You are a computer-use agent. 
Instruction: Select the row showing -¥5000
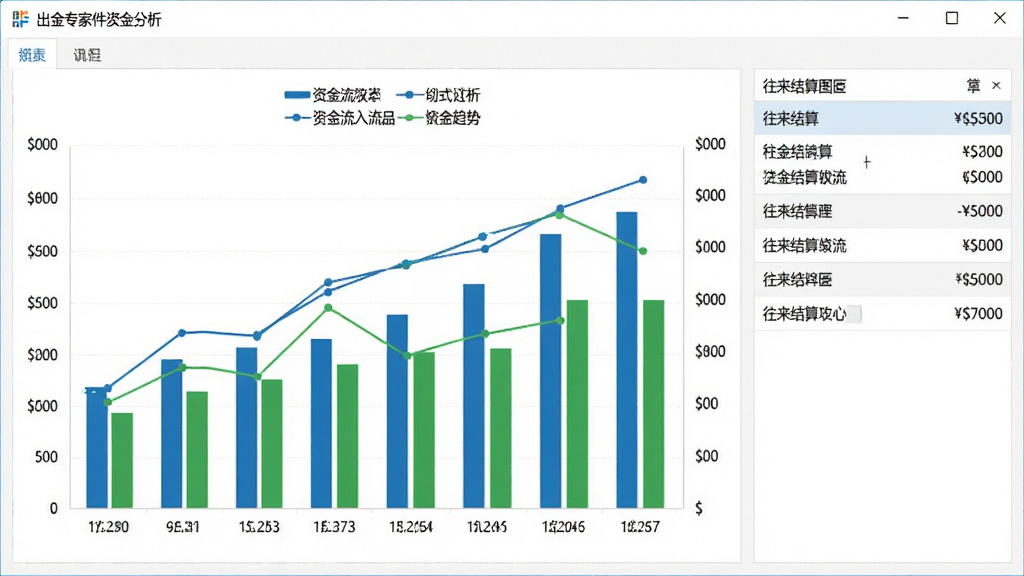[x=882, y=211]
